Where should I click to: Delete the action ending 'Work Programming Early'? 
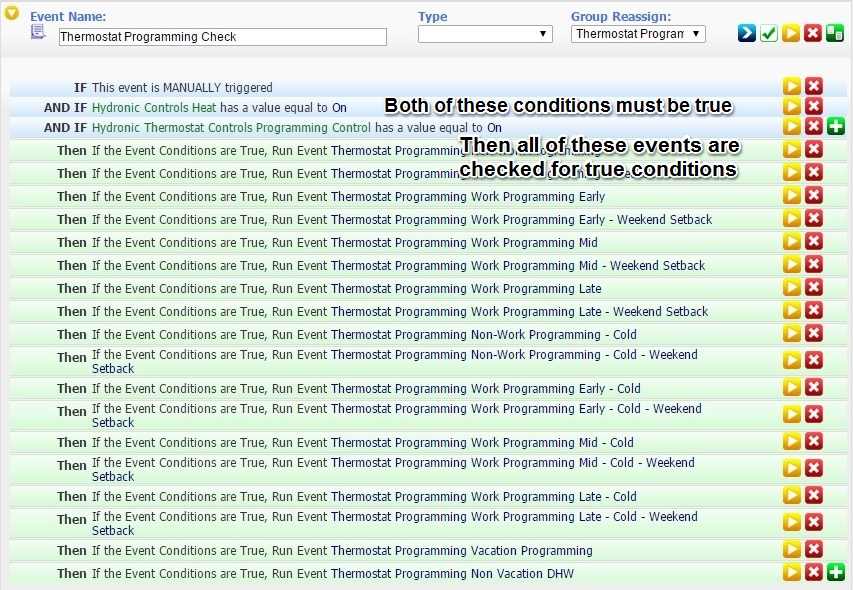(x=814, y=195)
